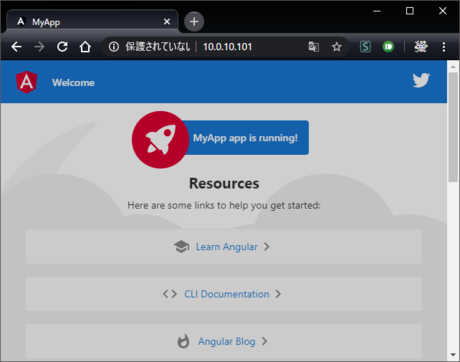This screenshot has width=460, height=362.
Task: Click the browser forward arrow
Action: pos(39,47)
